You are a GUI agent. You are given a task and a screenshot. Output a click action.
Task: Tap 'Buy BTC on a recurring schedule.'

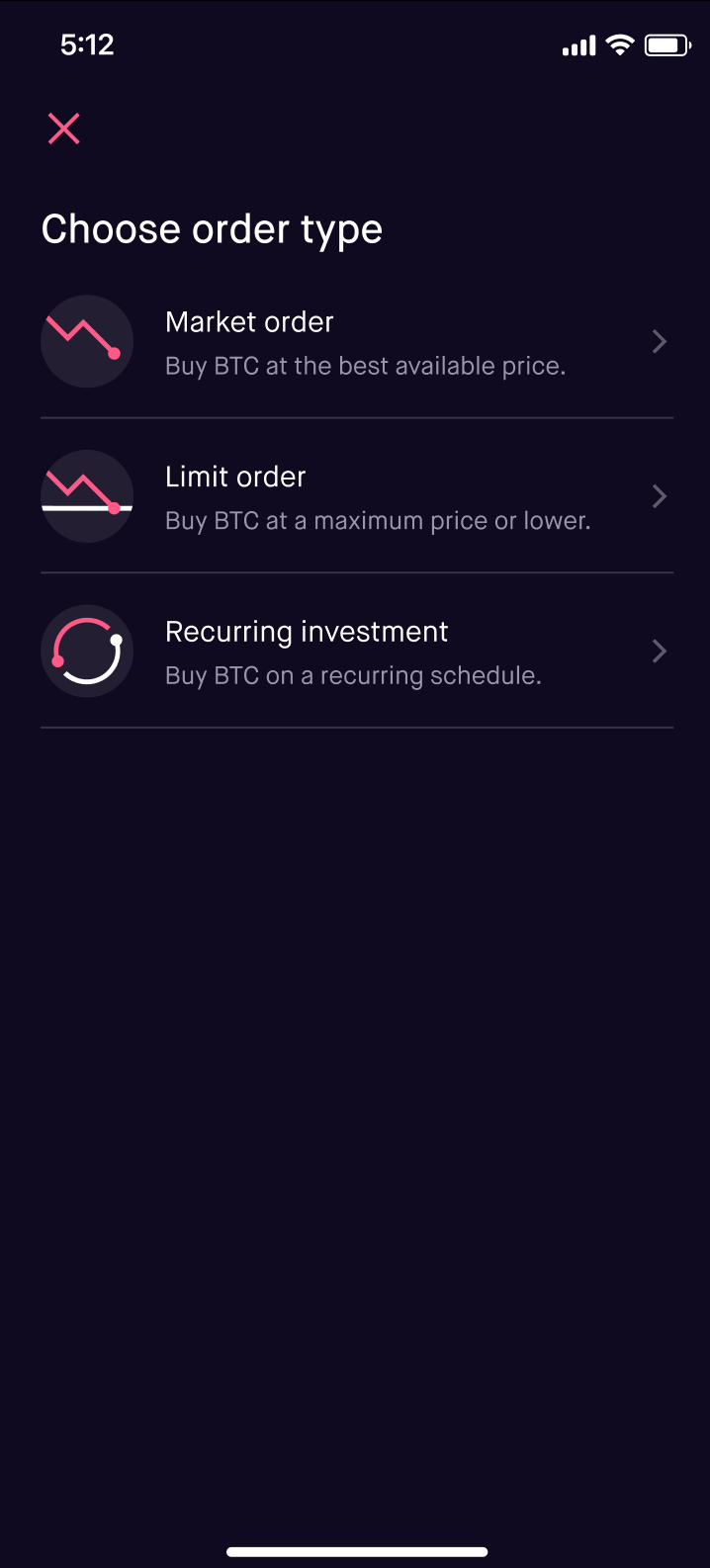click(x=353, y=676)
